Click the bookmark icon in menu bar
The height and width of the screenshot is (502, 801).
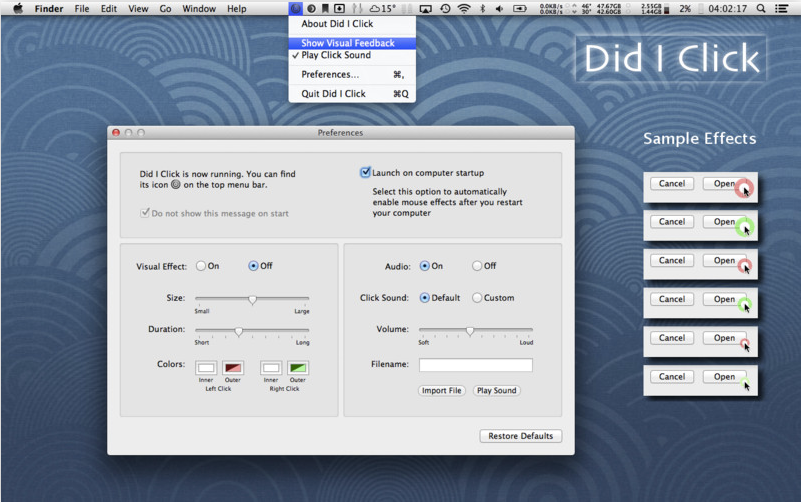click(x=324, y=9)
